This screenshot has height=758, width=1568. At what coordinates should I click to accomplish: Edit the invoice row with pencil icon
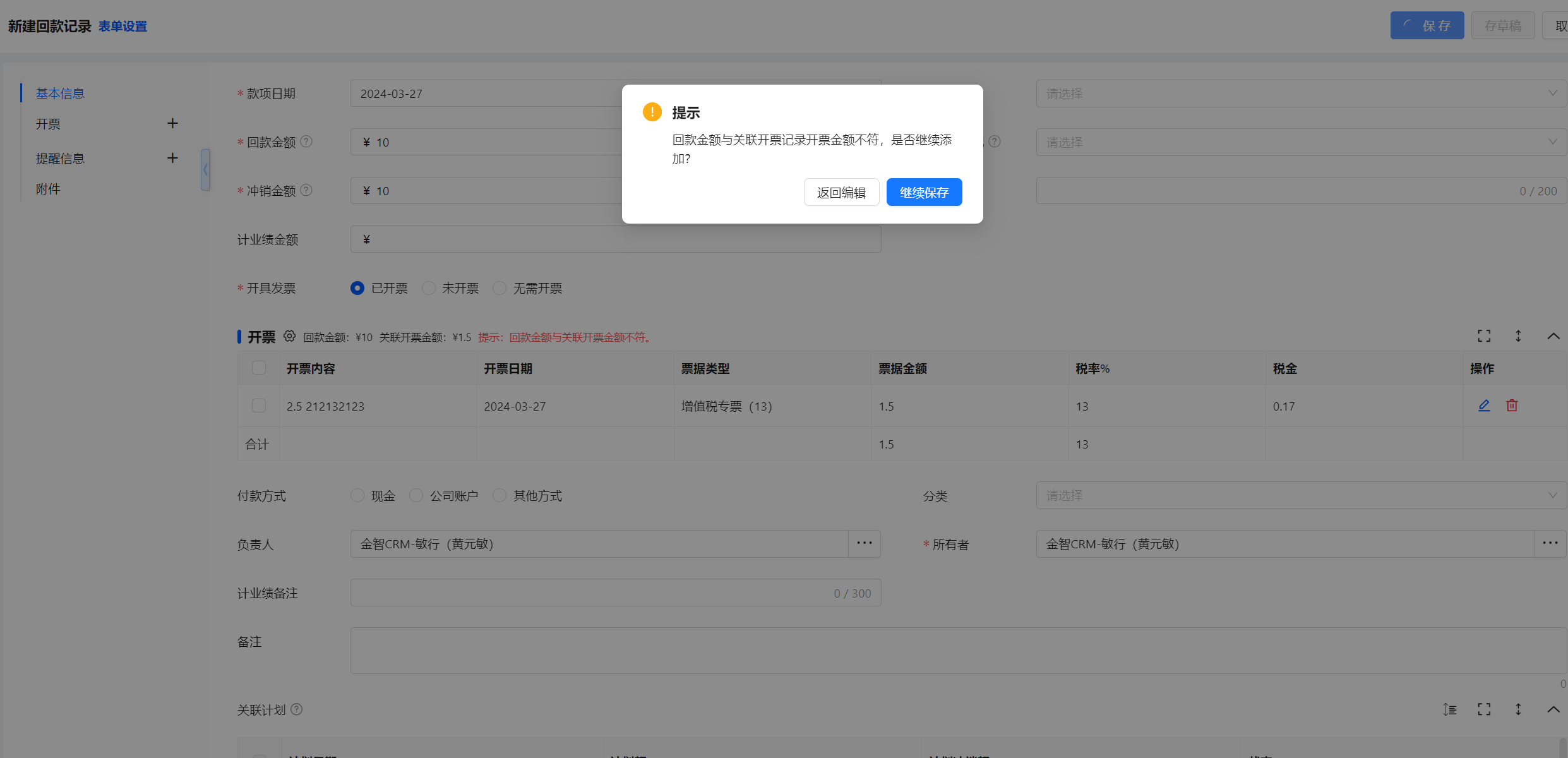[x=1484, y=406]
